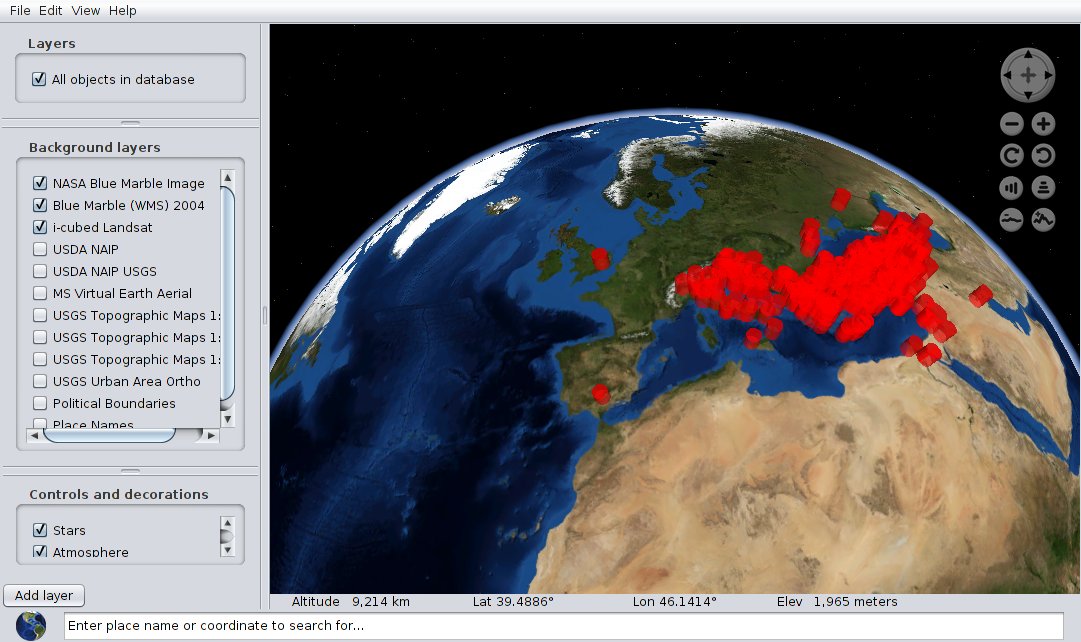The image size is (1081, 642).
Task: Rotate the globe heading clockwise
Action: (x=1011, y=155)
